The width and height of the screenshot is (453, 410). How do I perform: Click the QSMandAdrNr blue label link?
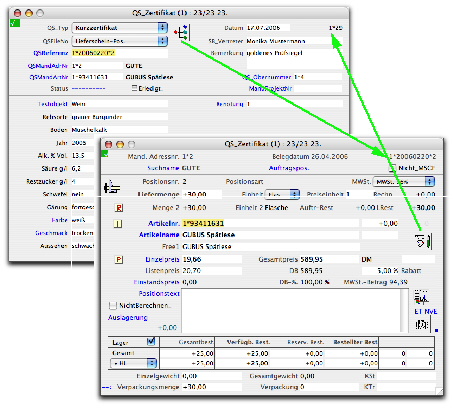(x=48, y=66)
